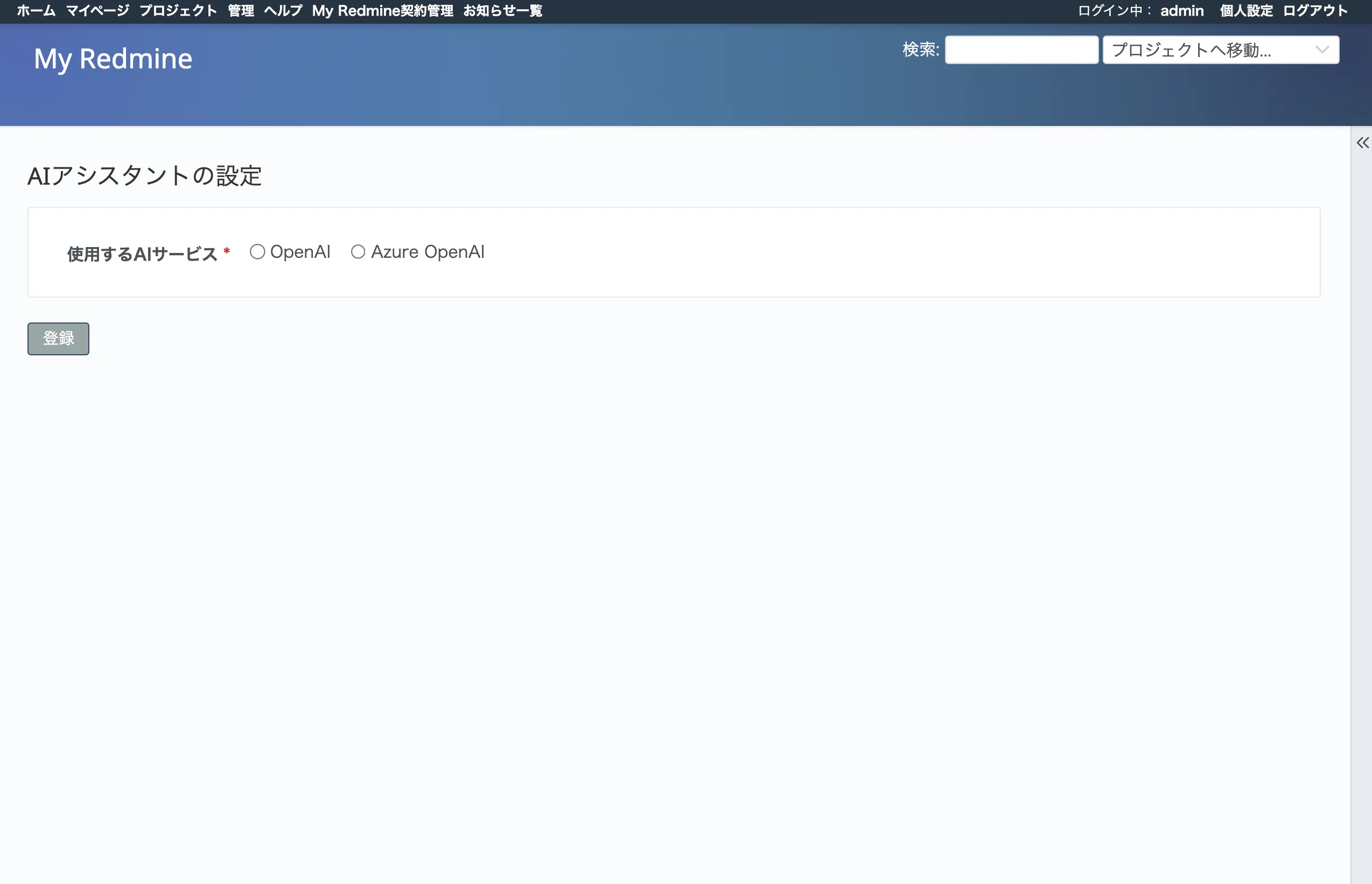
Task: Go to マイページ in top menu
Action: pos(97,11)
